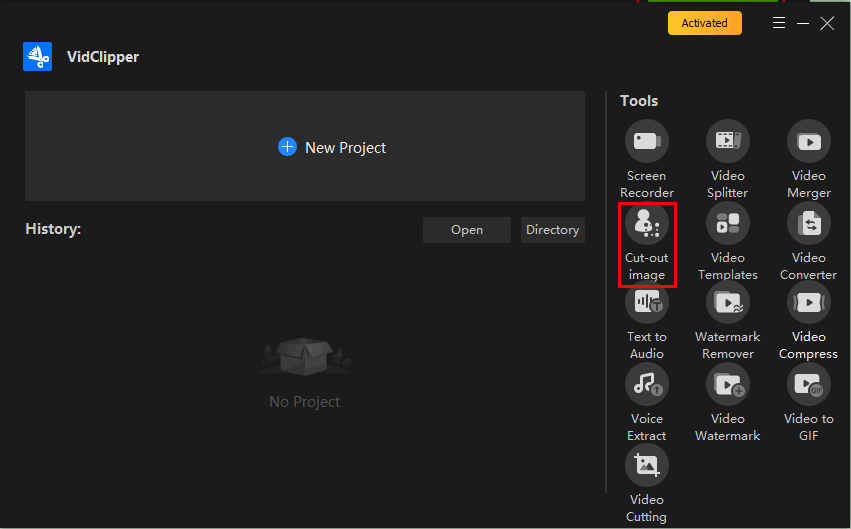Launch the Video Converter tool
The width and height of the screenshot is (851, 529).
pos(808,224)
